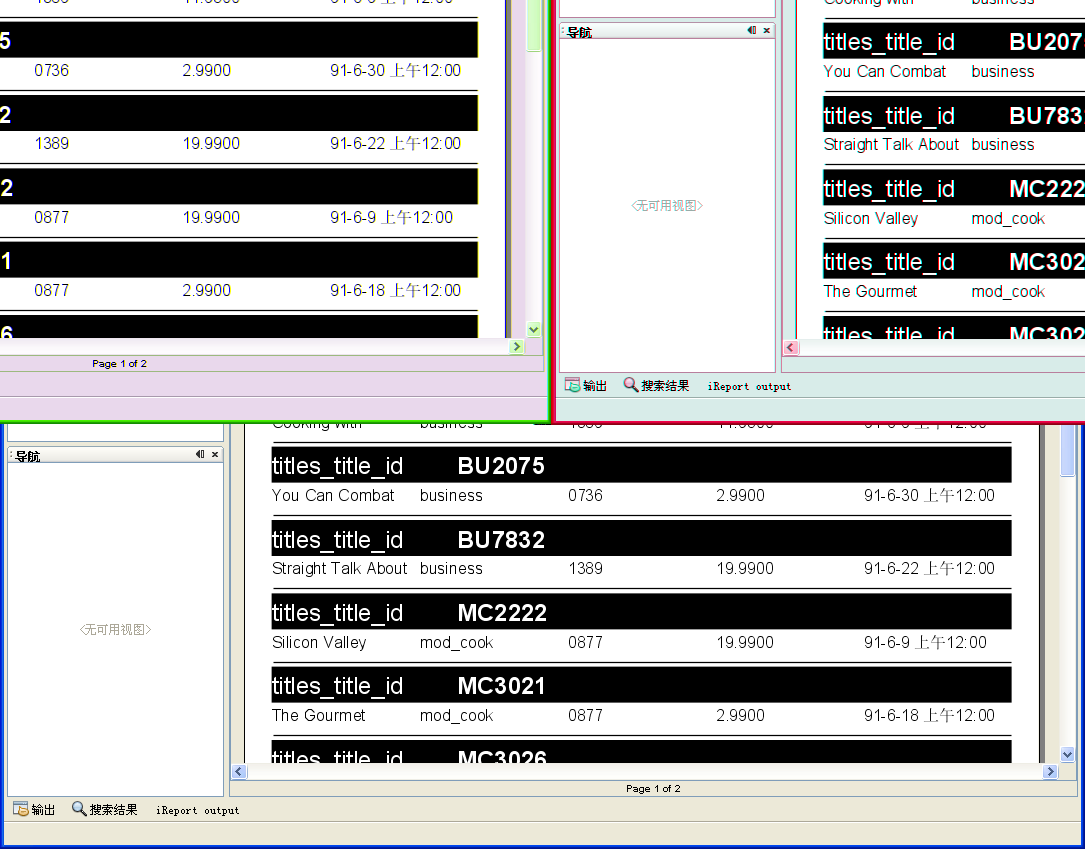The image size is (1085, 849).
Task: Click 'Straight Talk About' in the bottom window
Action: click(x=340, y=569)
